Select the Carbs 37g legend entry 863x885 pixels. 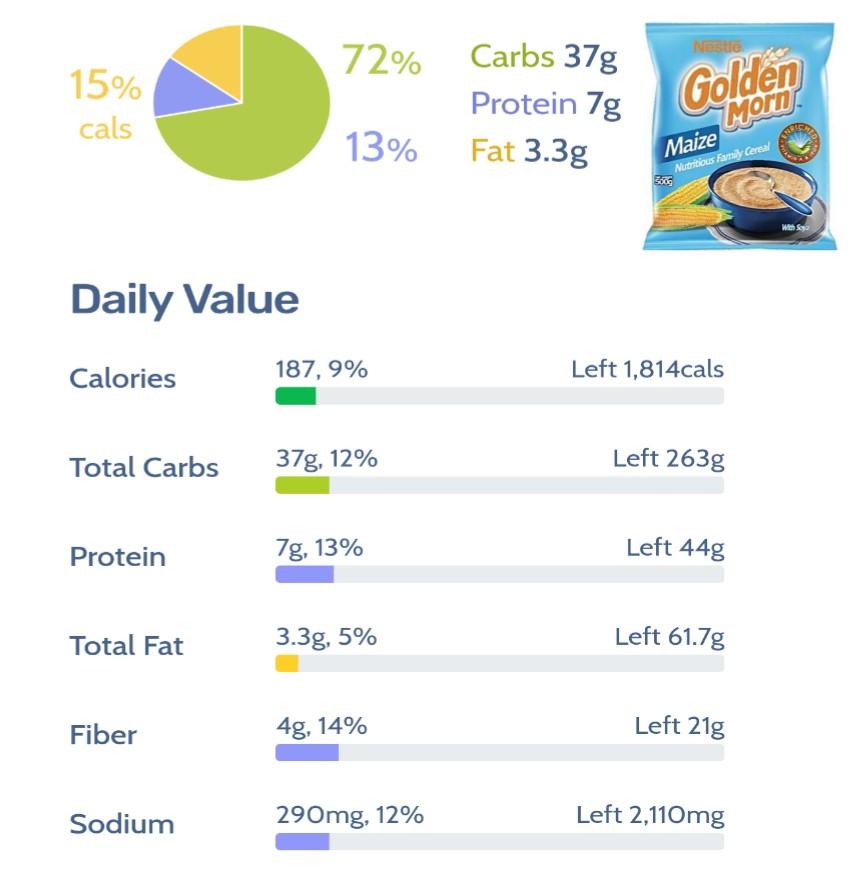pos(543,57)
